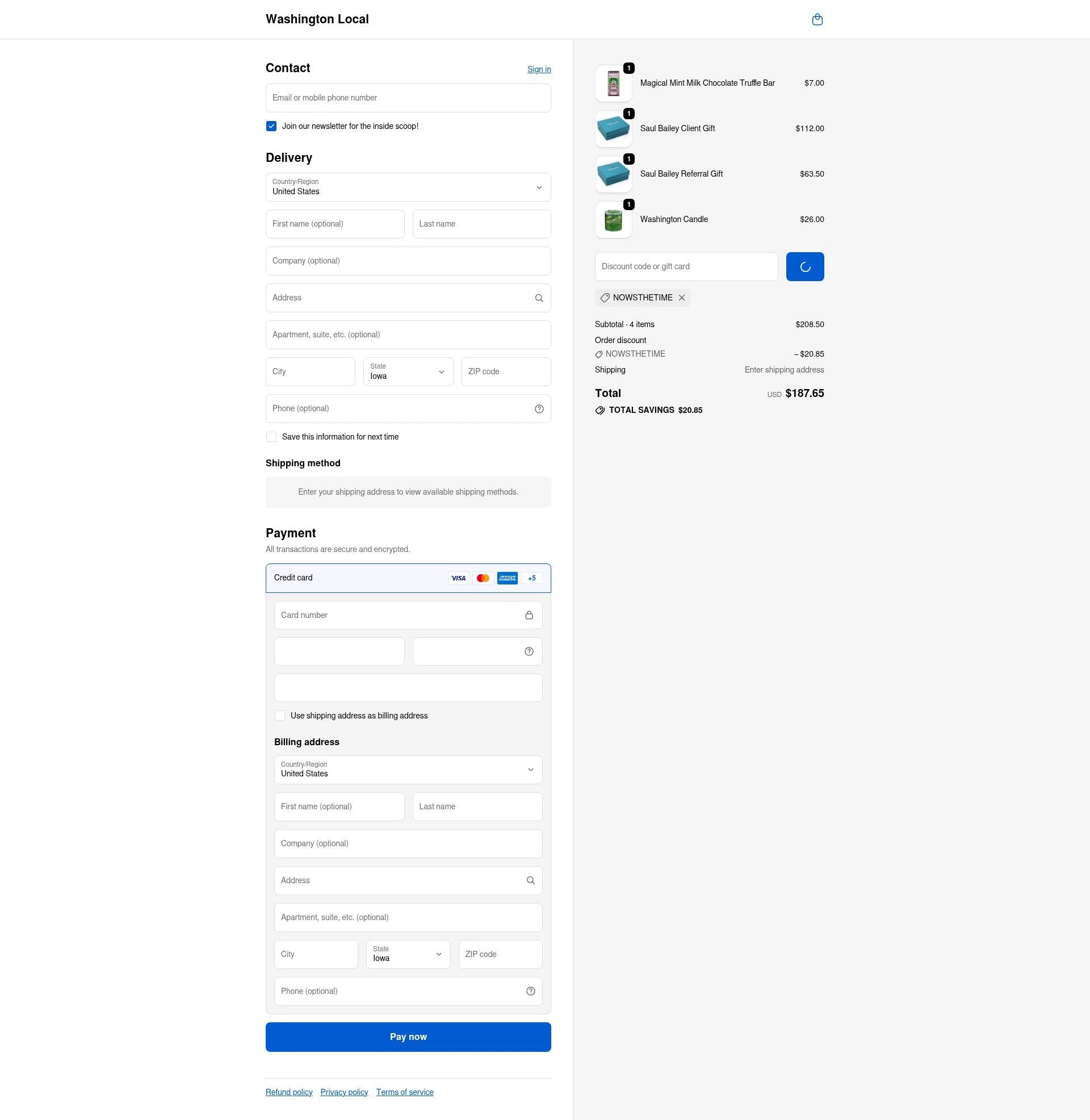Click the discount tag icon beside TOTAL SAVINGS
The height and width of the screenshot is (1120, 1090).
(x=600, y=410)
